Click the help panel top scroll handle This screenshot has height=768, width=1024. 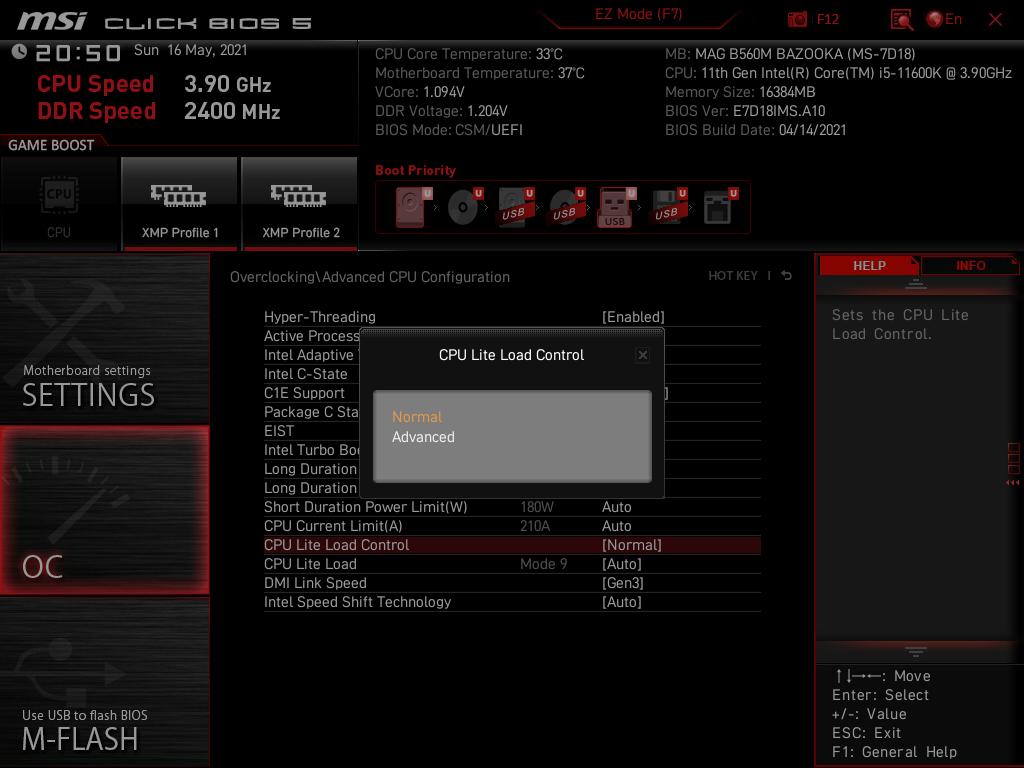[x=916, y=284]
